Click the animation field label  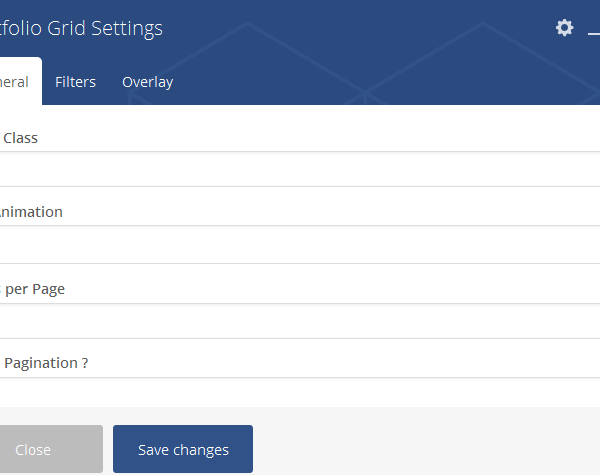[x=31, y=212]
